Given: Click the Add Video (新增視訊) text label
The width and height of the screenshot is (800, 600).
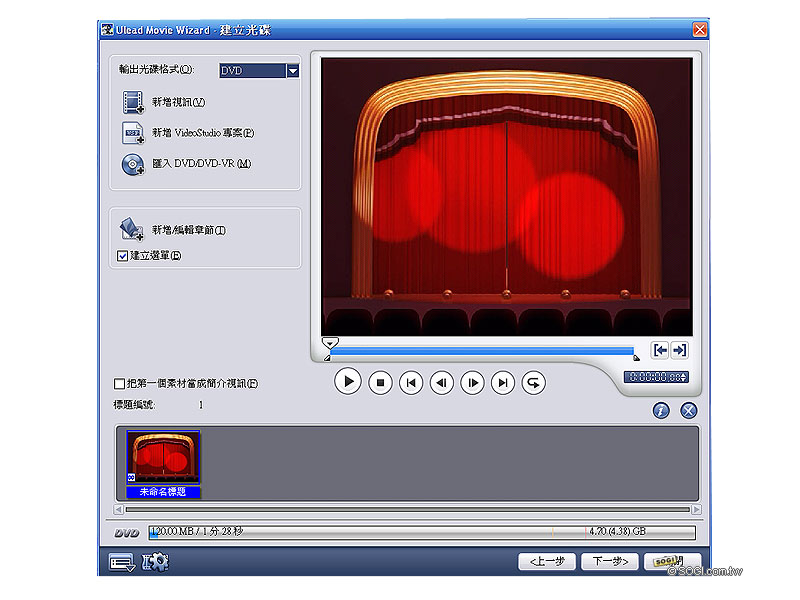Looking at the screenshot, I should [179, 103].
